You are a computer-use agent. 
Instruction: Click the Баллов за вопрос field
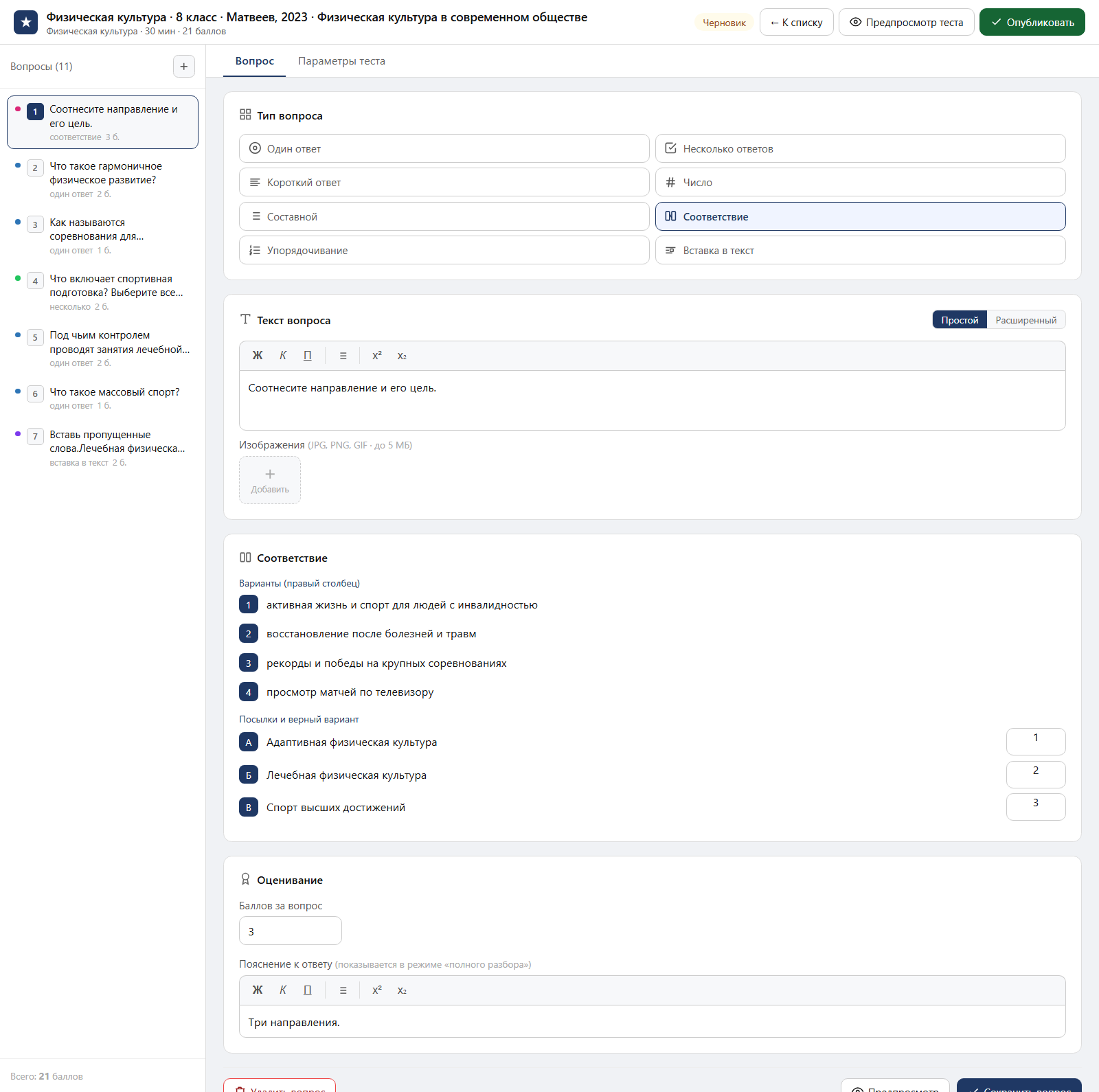point(291,931)
